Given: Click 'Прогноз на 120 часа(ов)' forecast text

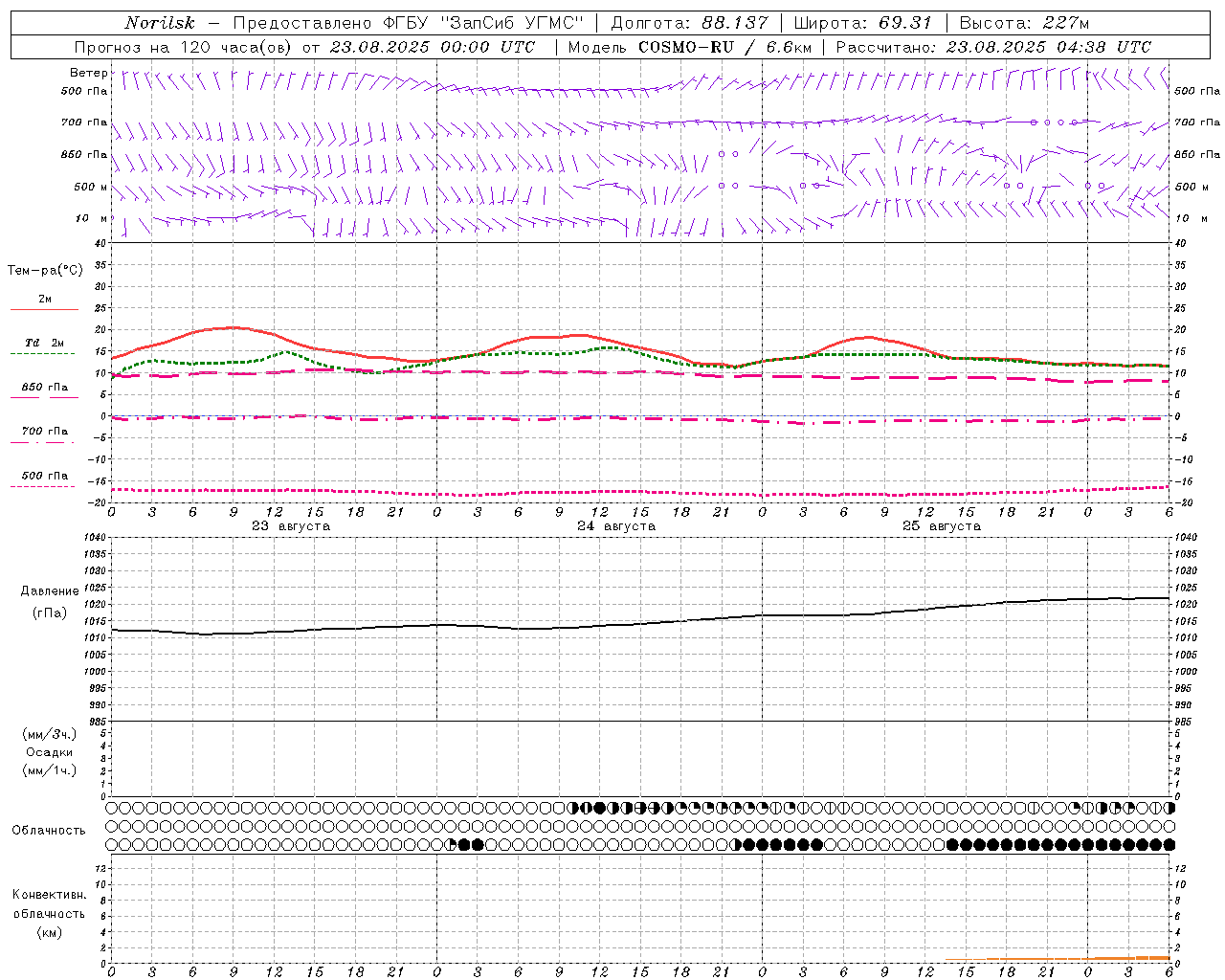Looking at the screenshot, I should pos(185,47).
